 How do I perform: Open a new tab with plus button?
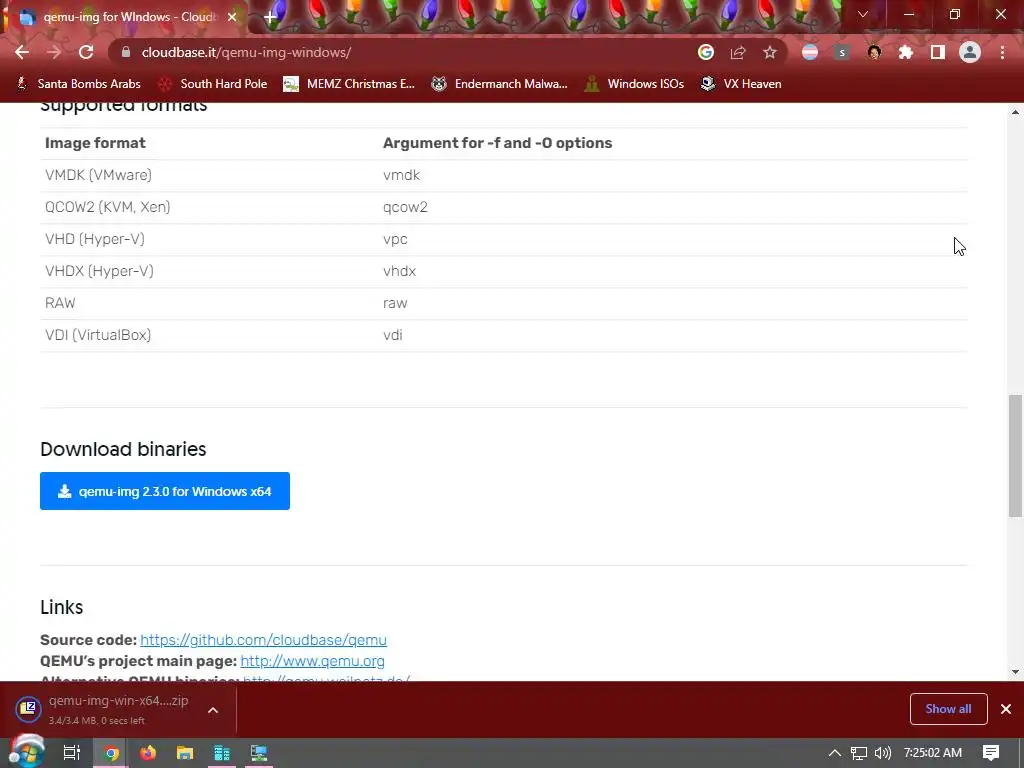click(x=270, y=18)
